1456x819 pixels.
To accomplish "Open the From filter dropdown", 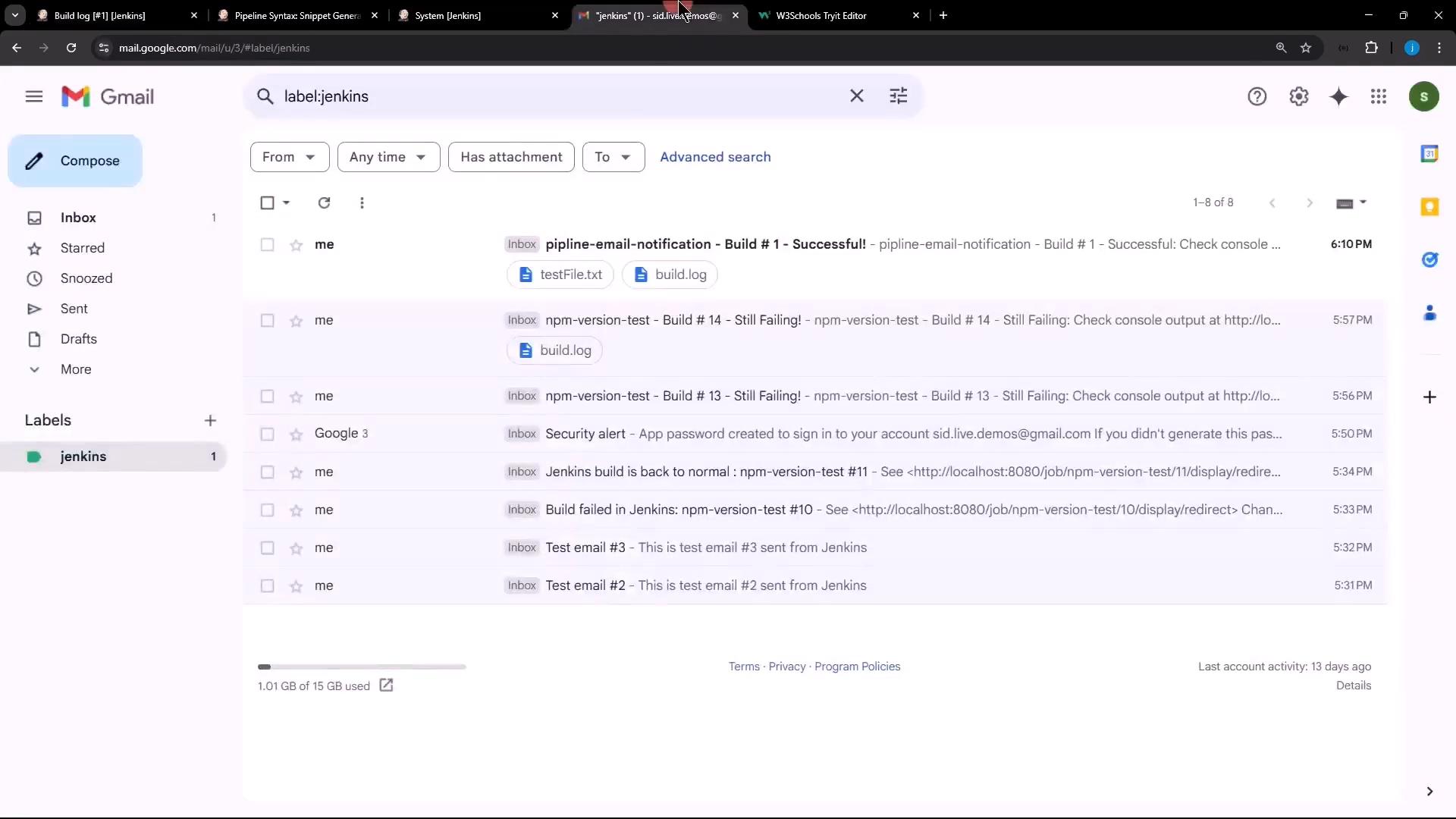I will tap(290, 157).
